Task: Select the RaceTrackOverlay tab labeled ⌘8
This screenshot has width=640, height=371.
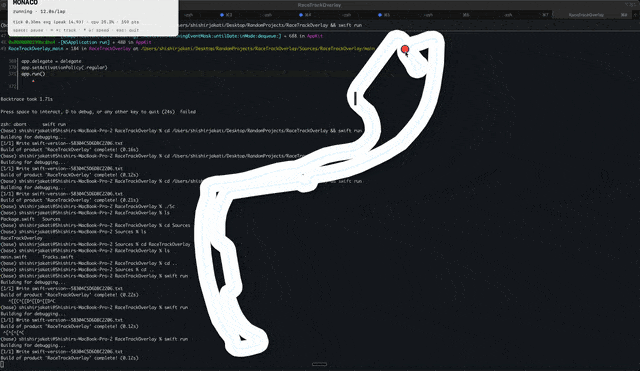Action: 592,15
